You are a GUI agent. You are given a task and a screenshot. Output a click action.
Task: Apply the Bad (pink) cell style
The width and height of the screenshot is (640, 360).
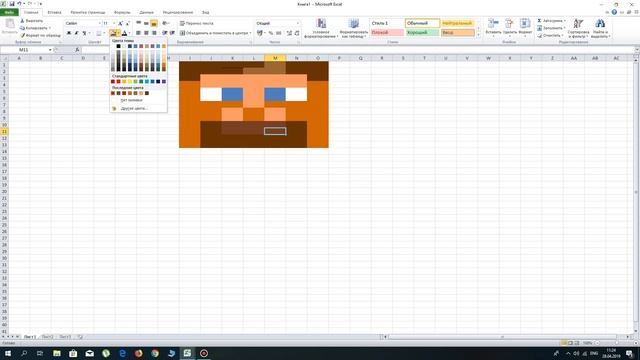pyautogui.click(x=387, y=33)
